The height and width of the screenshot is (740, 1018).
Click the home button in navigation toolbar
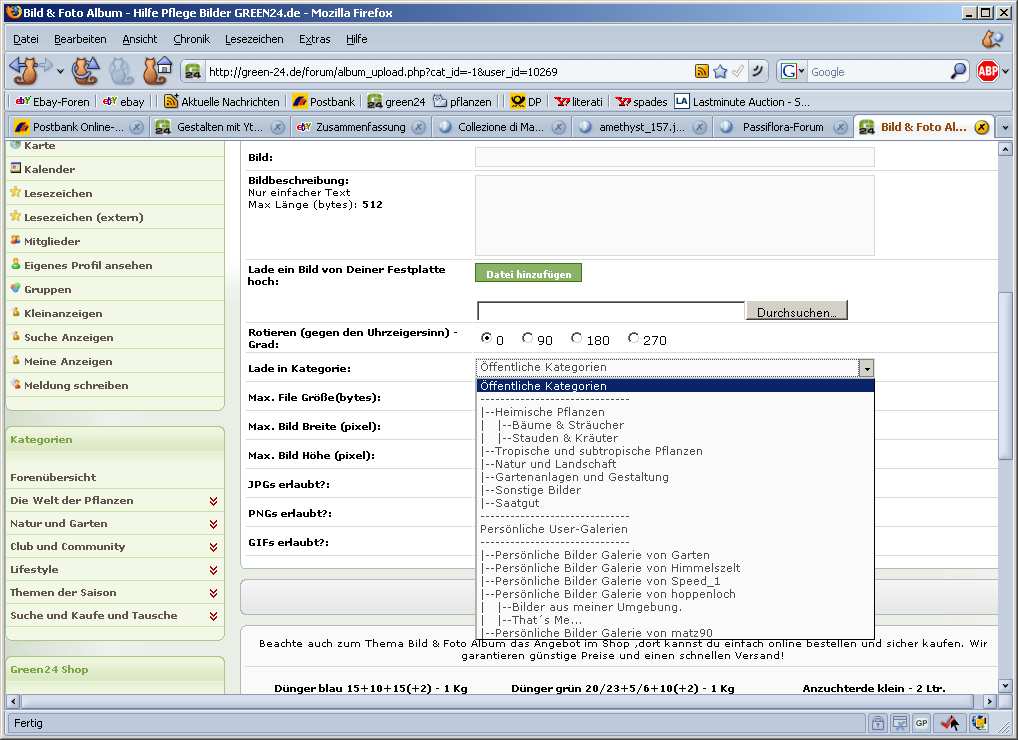pos(156,71)
